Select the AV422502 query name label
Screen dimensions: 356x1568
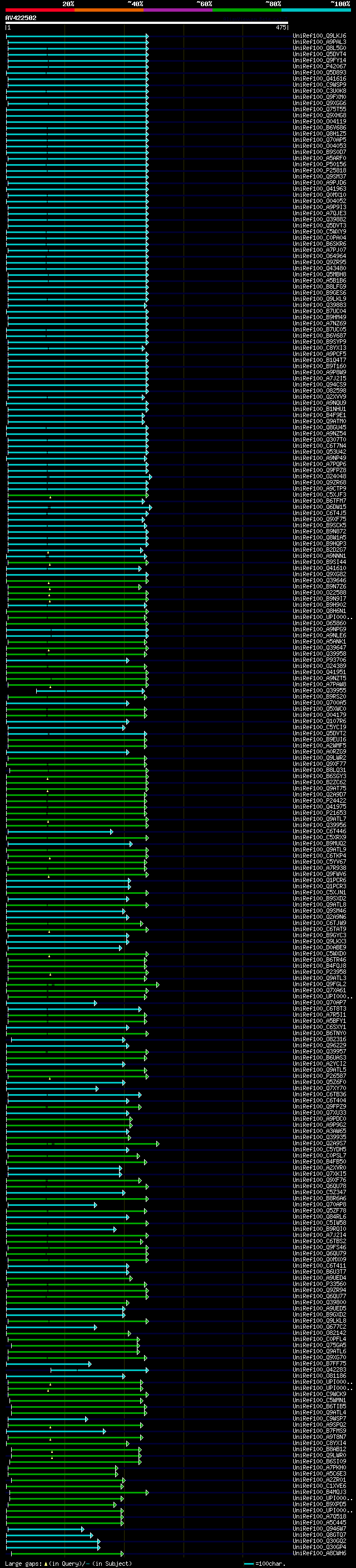tap(21, 18)
